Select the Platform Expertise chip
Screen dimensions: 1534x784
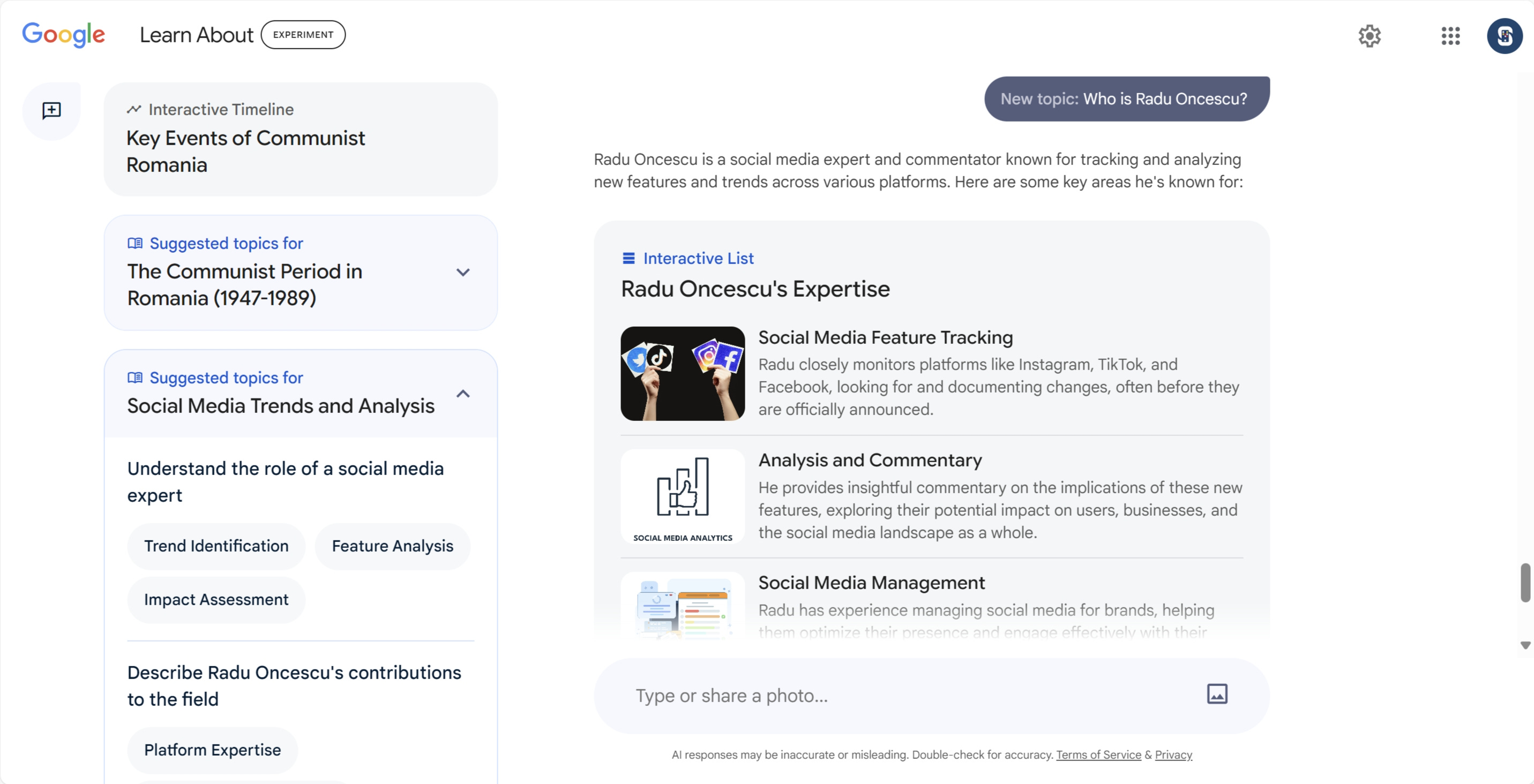[x=213, y=750]
